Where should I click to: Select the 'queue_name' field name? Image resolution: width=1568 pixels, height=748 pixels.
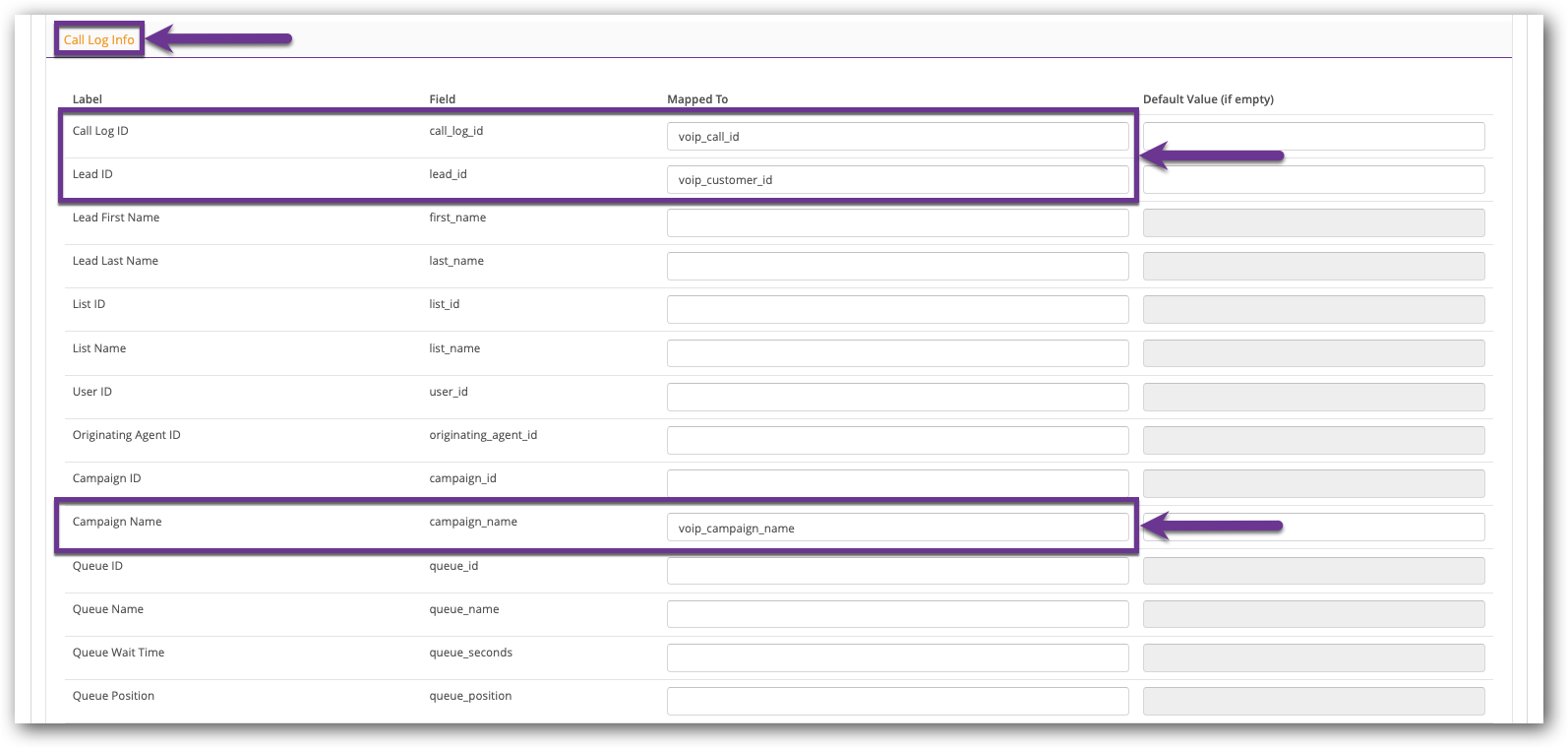pyautogui.click(x=464, y=609)
